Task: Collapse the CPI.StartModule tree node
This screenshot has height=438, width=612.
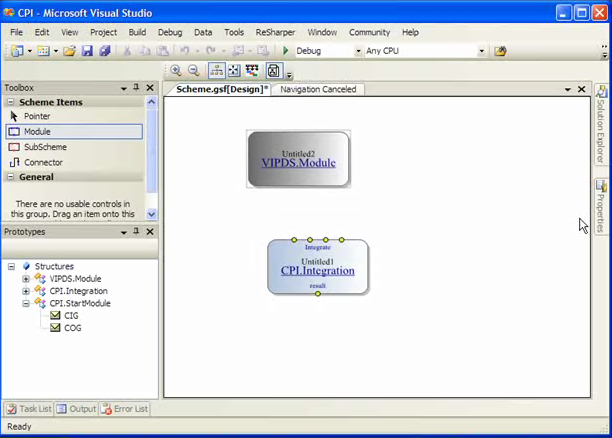Action: pos(26,303)
